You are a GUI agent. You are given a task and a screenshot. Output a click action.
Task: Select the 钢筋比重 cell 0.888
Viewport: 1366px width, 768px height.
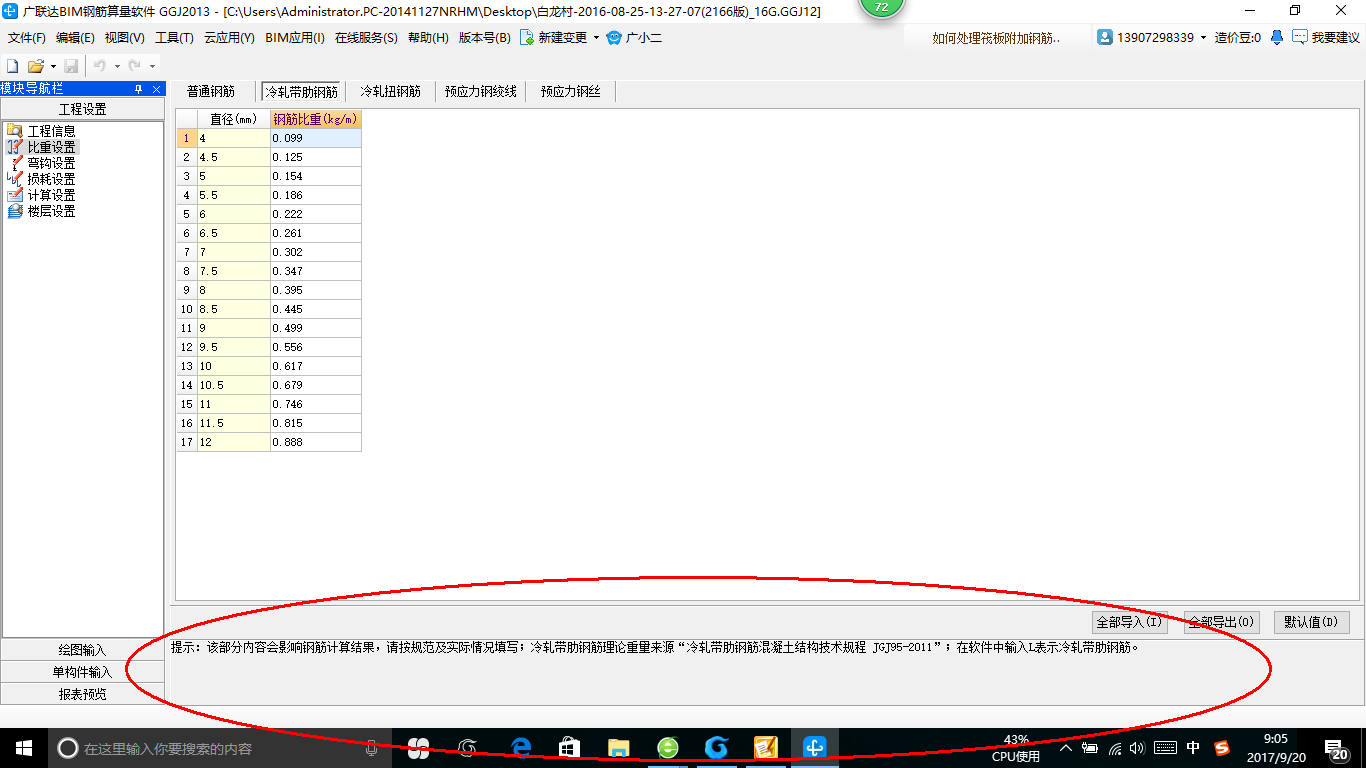pyautogui.click(x=316, y=442)
